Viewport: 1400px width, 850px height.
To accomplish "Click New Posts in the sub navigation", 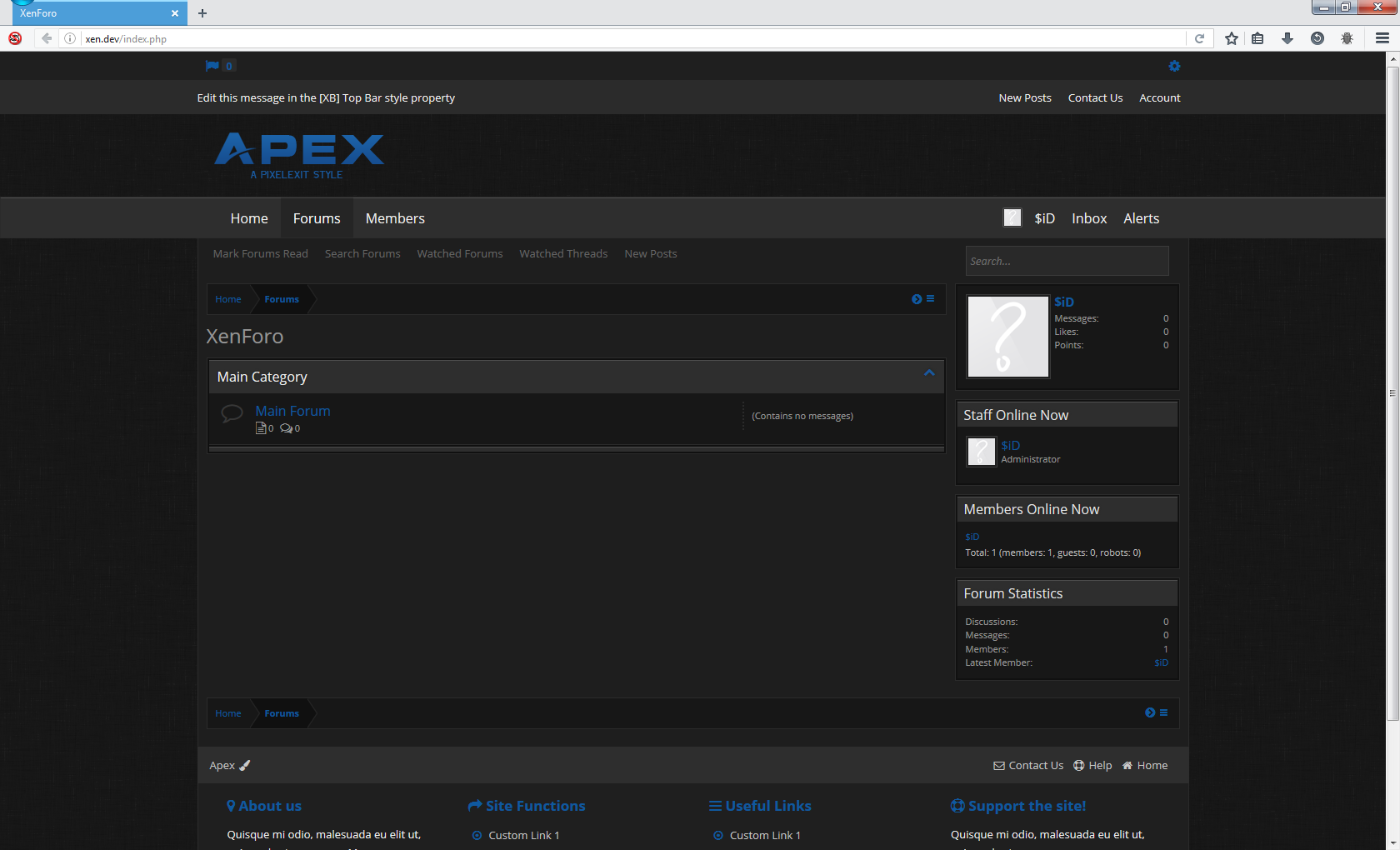I will 651,253.
